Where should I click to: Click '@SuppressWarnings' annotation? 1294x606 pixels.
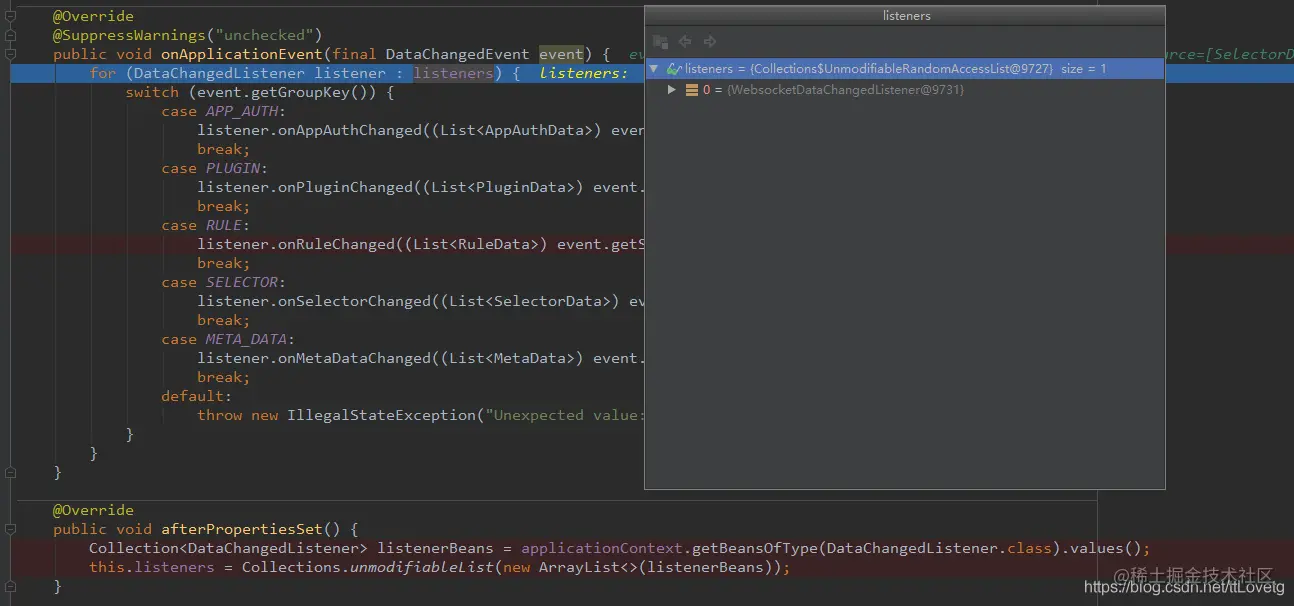pyautogui.click(x=129, y=35)
